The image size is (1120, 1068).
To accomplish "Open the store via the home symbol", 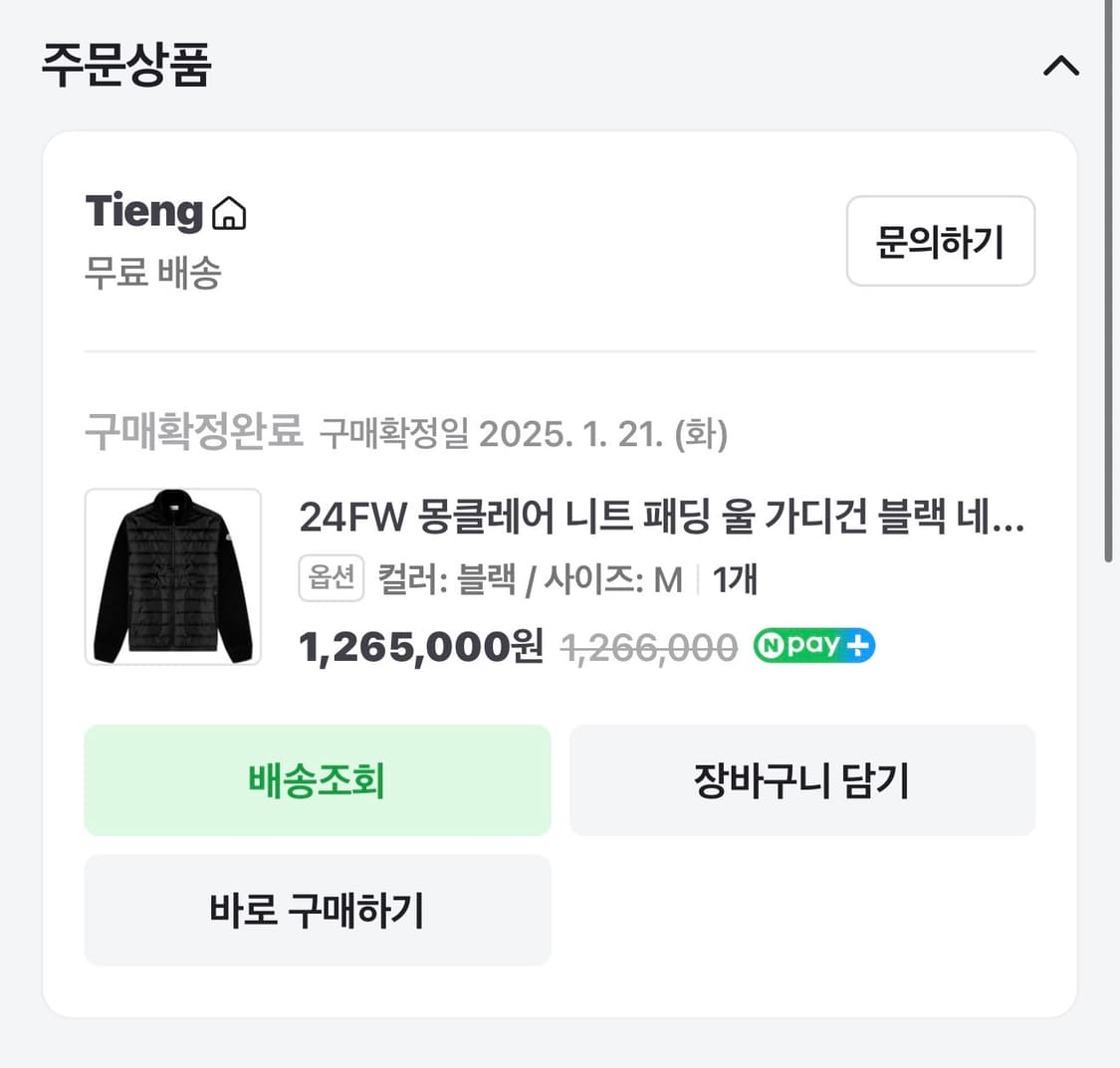I will click(x=231, y=211).
